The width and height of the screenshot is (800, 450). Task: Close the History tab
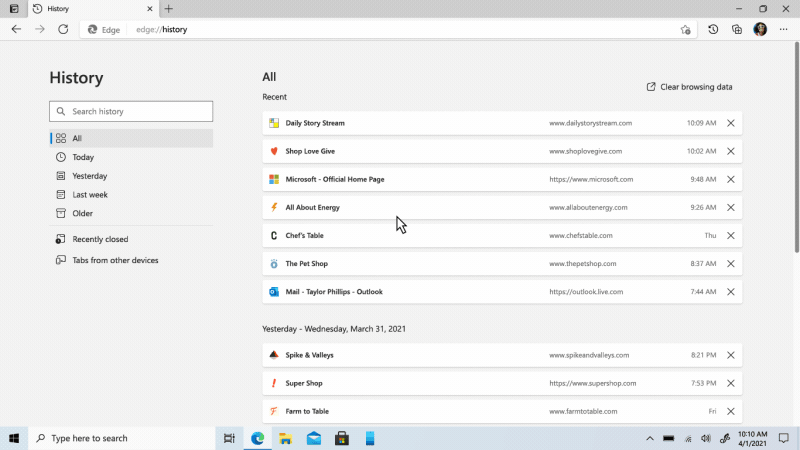pos(149,9)
